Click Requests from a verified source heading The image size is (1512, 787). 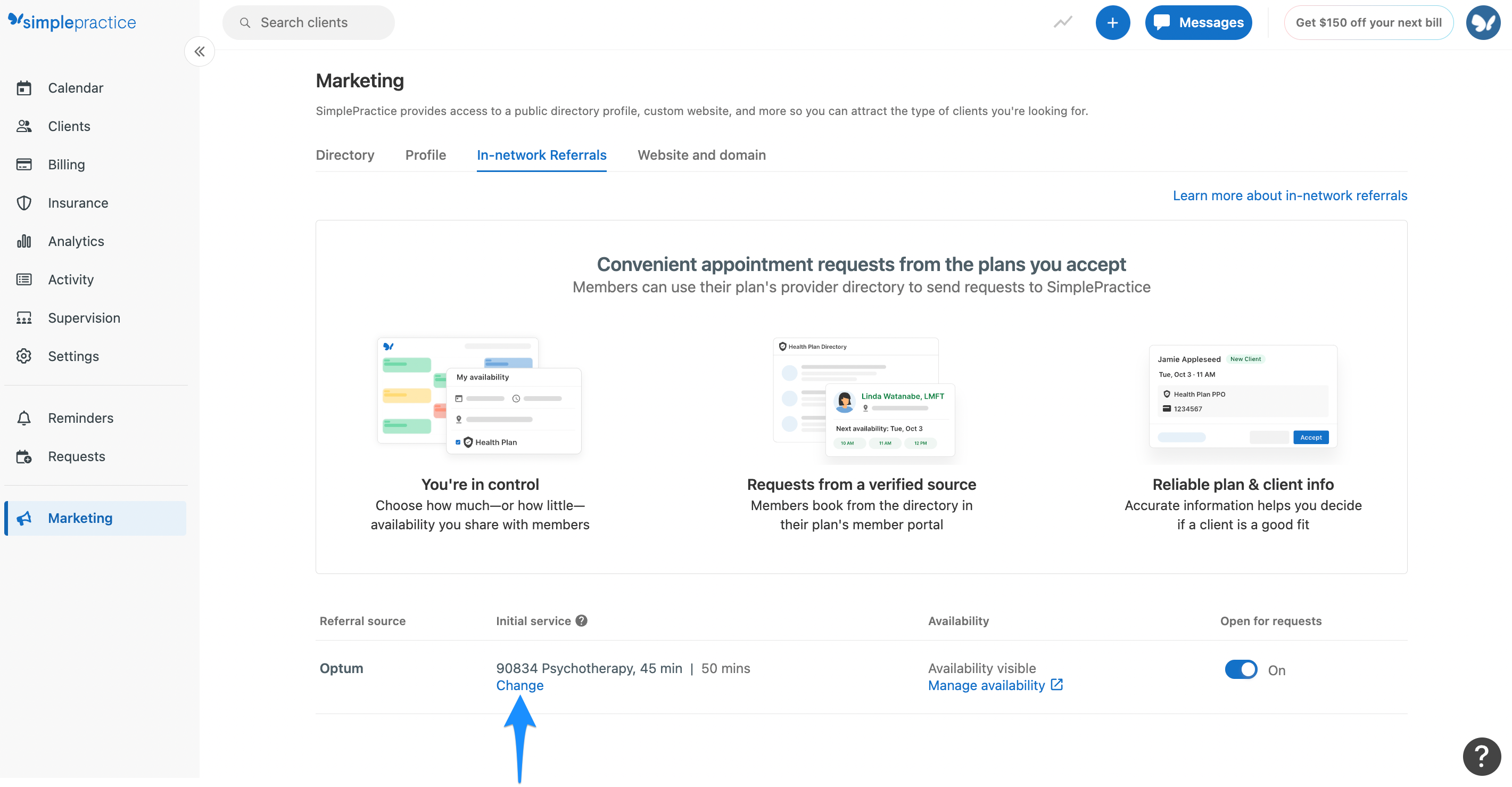(862, 485)
